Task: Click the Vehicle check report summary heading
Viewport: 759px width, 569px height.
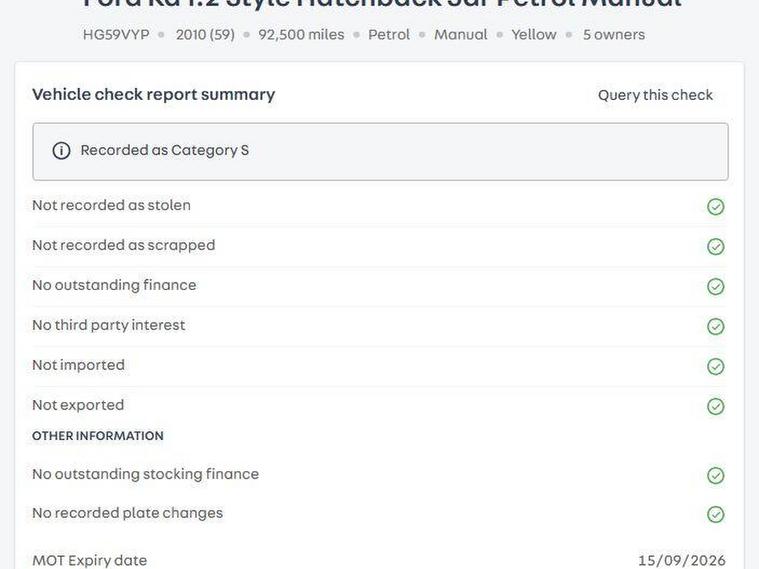Action: tap(153, 95)
